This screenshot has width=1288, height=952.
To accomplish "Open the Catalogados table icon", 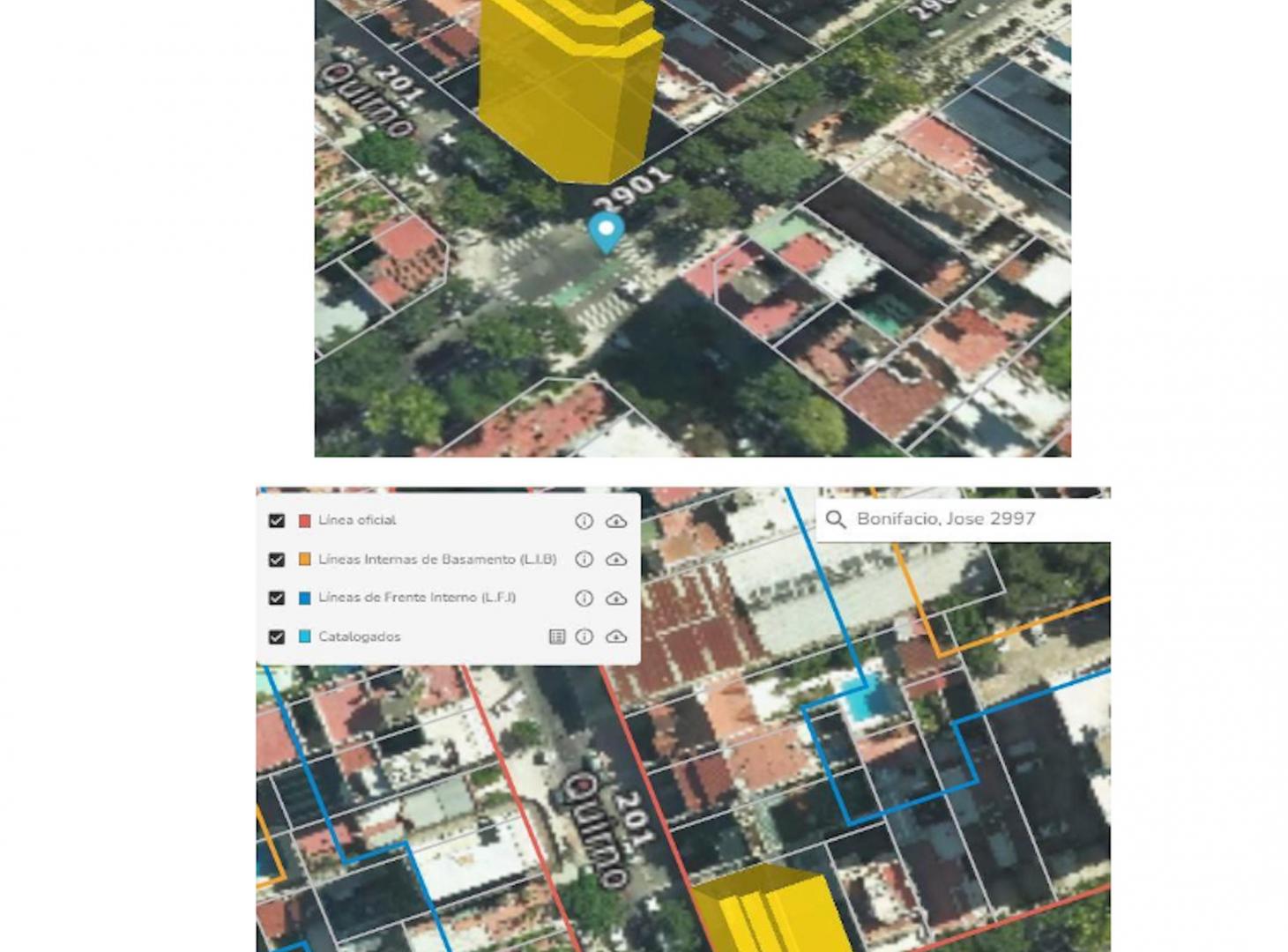I will (557, 636).
